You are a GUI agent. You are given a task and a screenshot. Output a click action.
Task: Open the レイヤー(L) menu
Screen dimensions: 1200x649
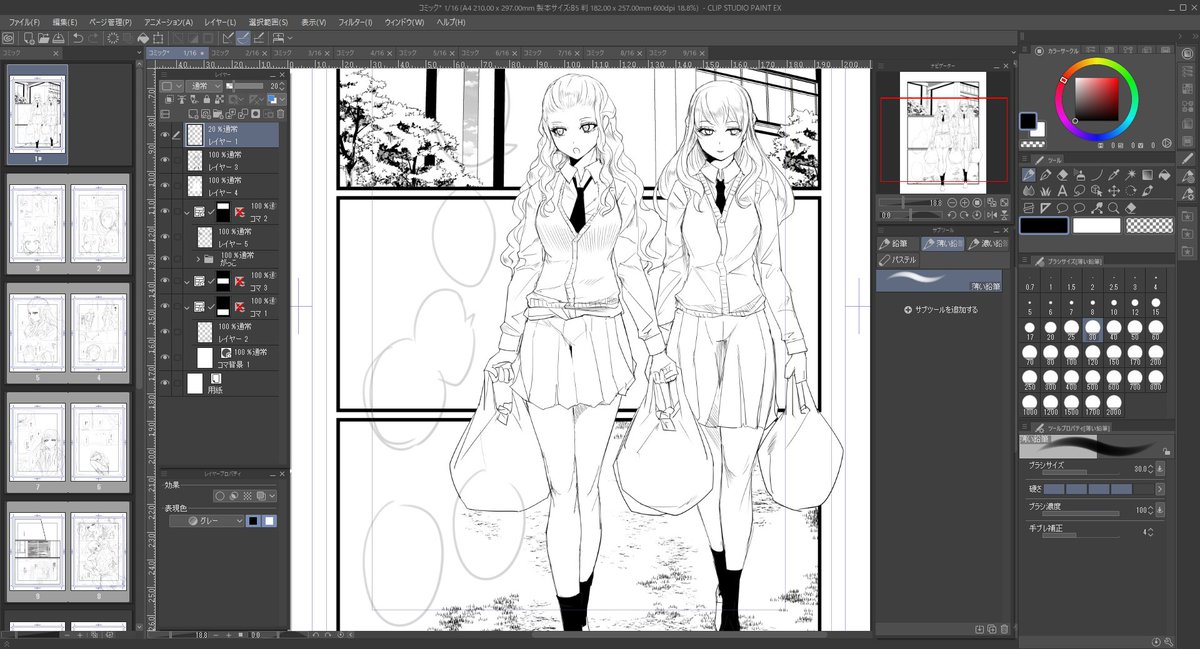click(218, 21)
